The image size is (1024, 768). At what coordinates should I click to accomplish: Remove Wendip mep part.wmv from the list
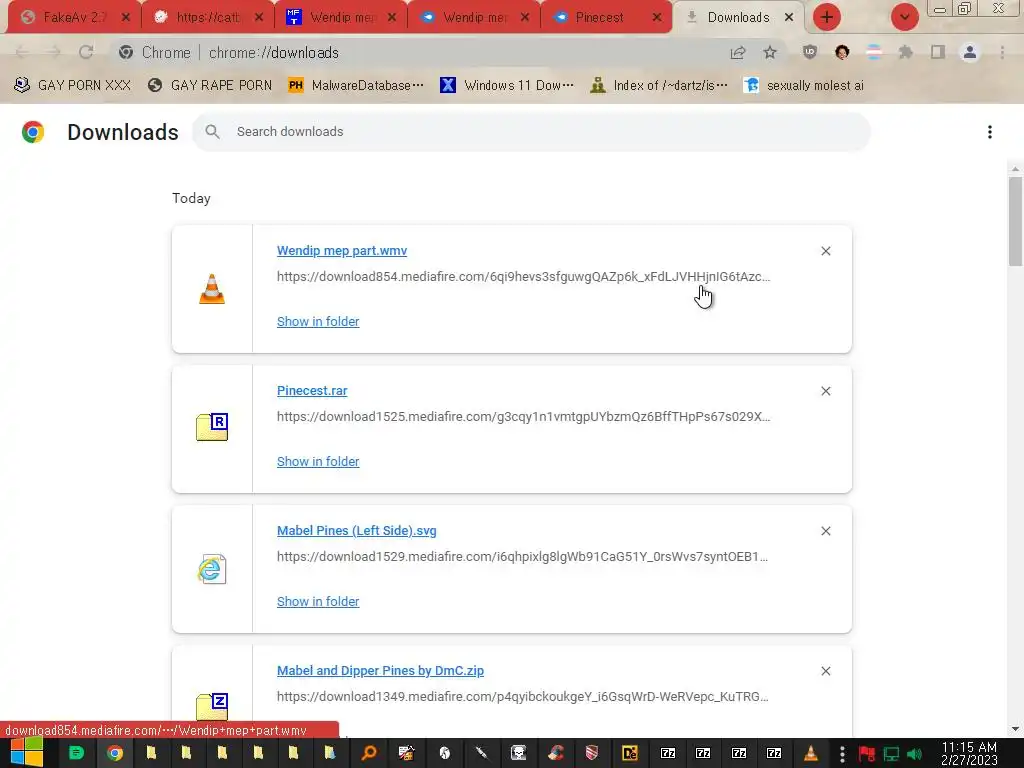(x=825, y=251)
